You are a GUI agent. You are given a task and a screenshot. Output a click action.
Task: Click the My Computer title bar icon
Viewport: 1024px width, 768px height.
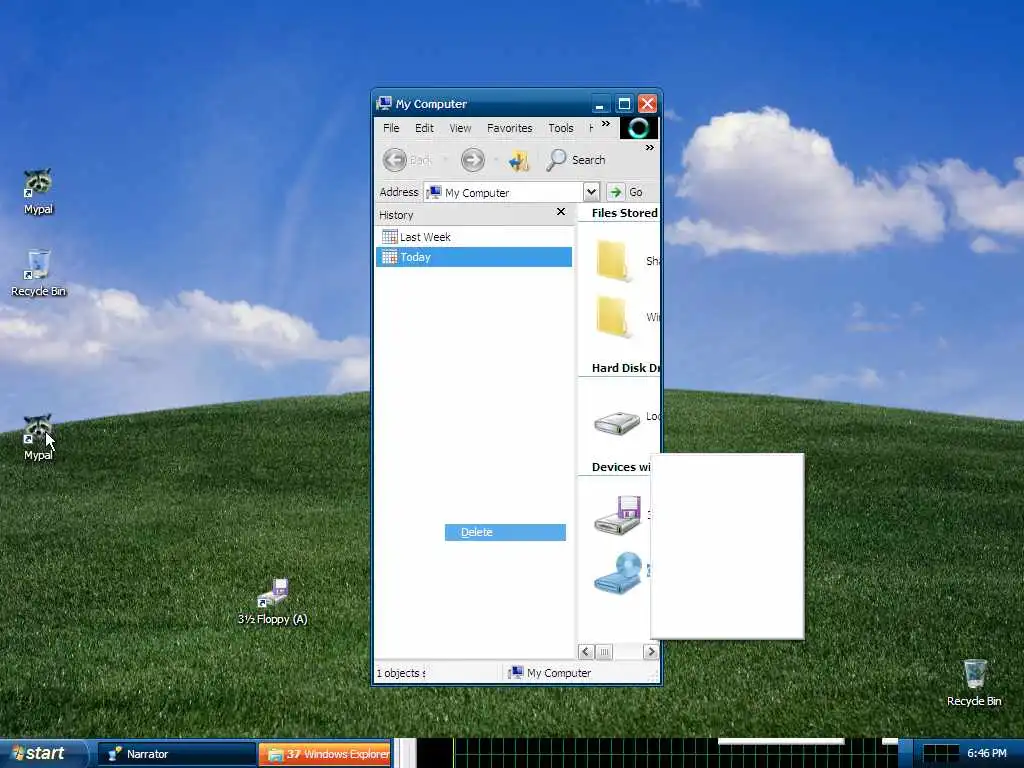point(384,103)
